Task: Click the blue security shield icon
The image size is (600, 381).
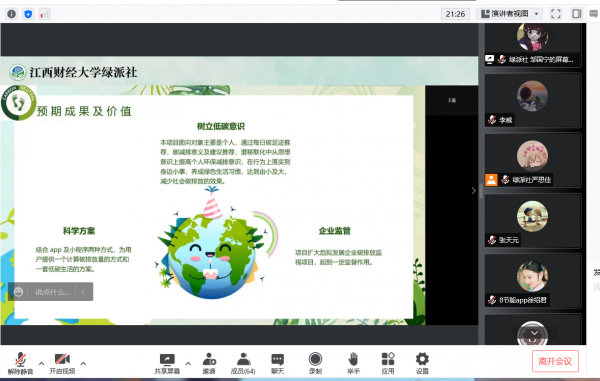Action: [x=28, y=14]
